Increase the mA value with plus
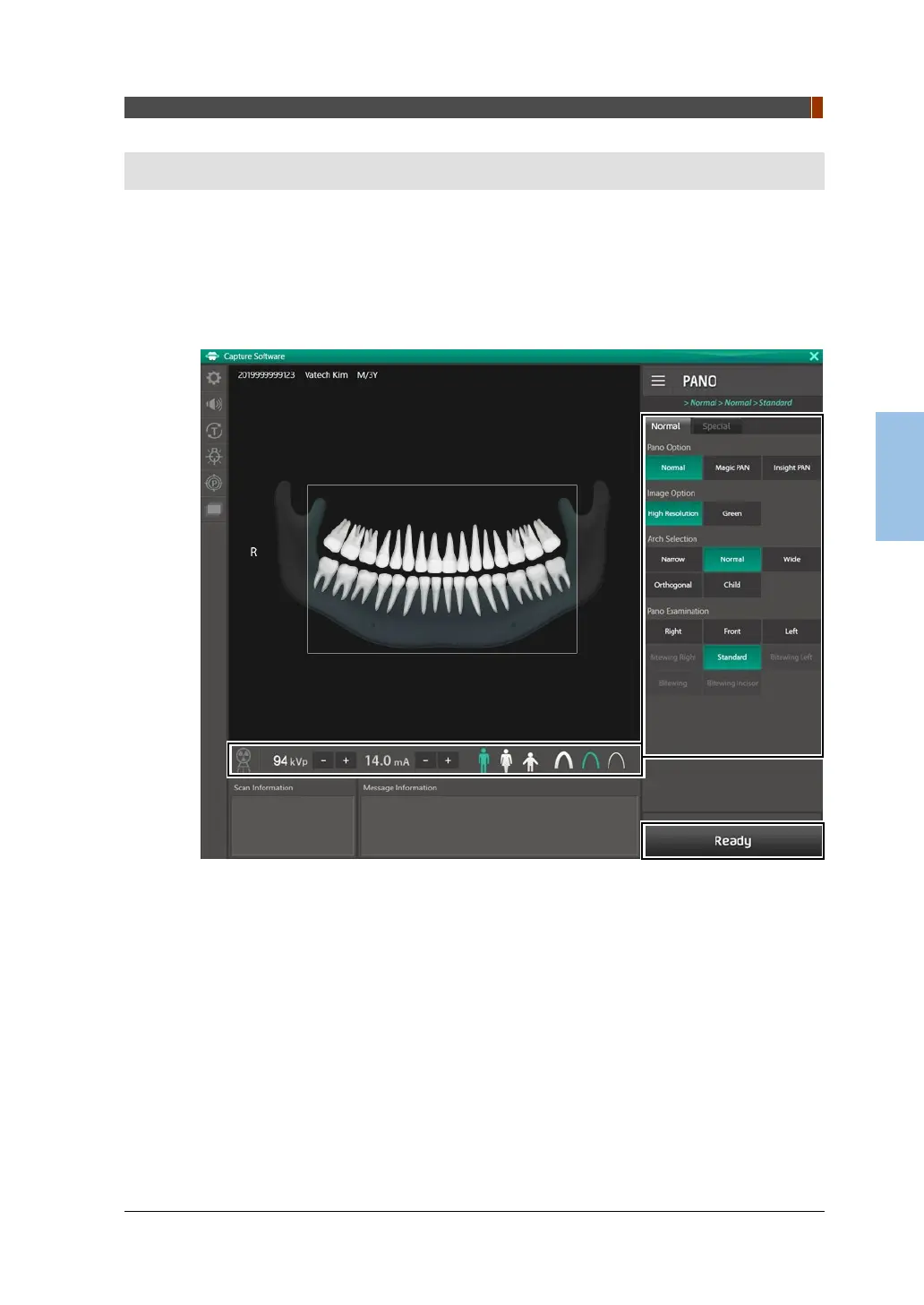924x1305 pixels. [448, 760]
